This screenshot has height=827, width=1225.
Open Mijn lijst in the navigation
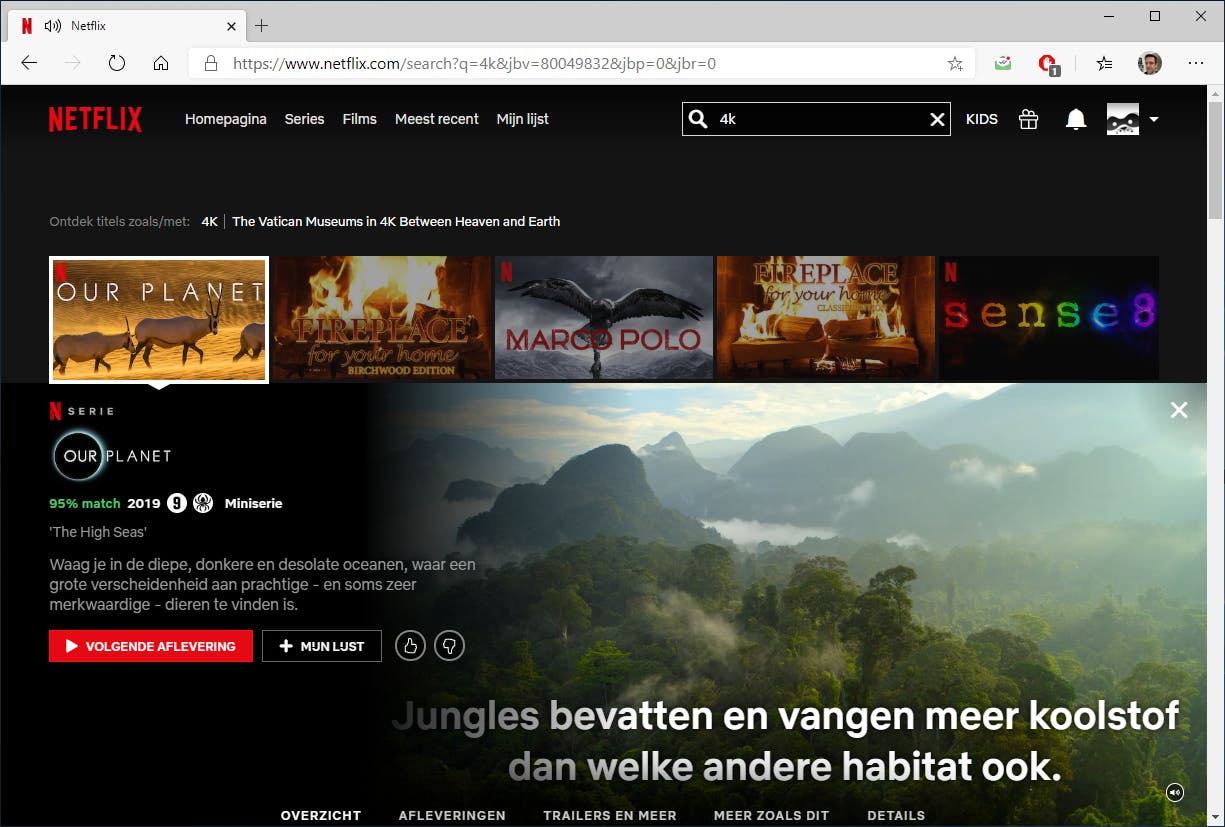click(523, 119)
